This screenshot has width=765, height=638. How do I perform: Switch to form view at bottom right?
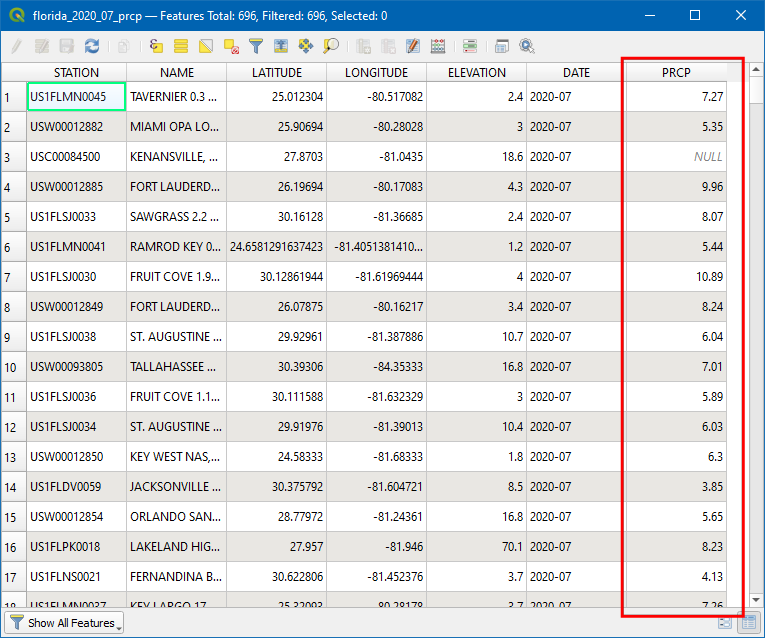(725, 623)
